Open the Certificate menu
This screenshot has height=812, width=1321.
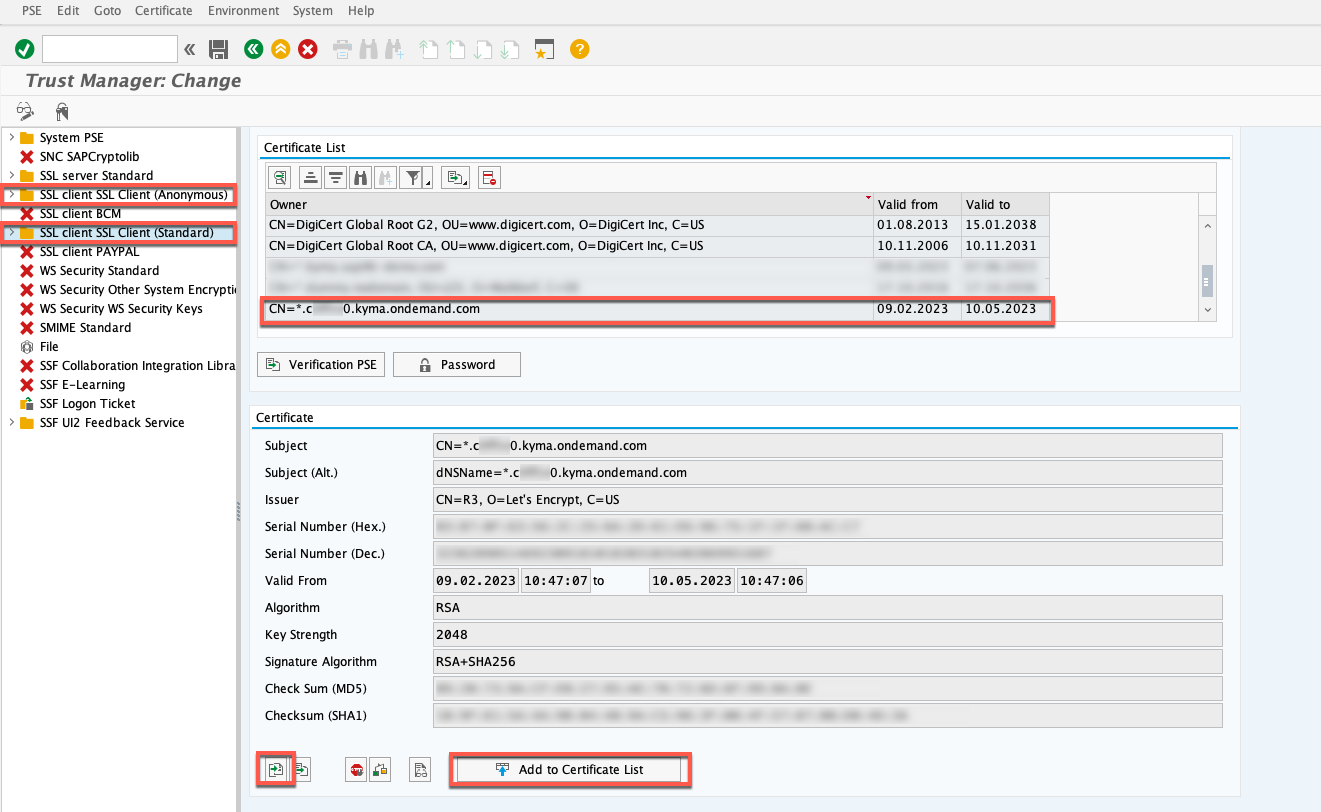coord(164,11)
